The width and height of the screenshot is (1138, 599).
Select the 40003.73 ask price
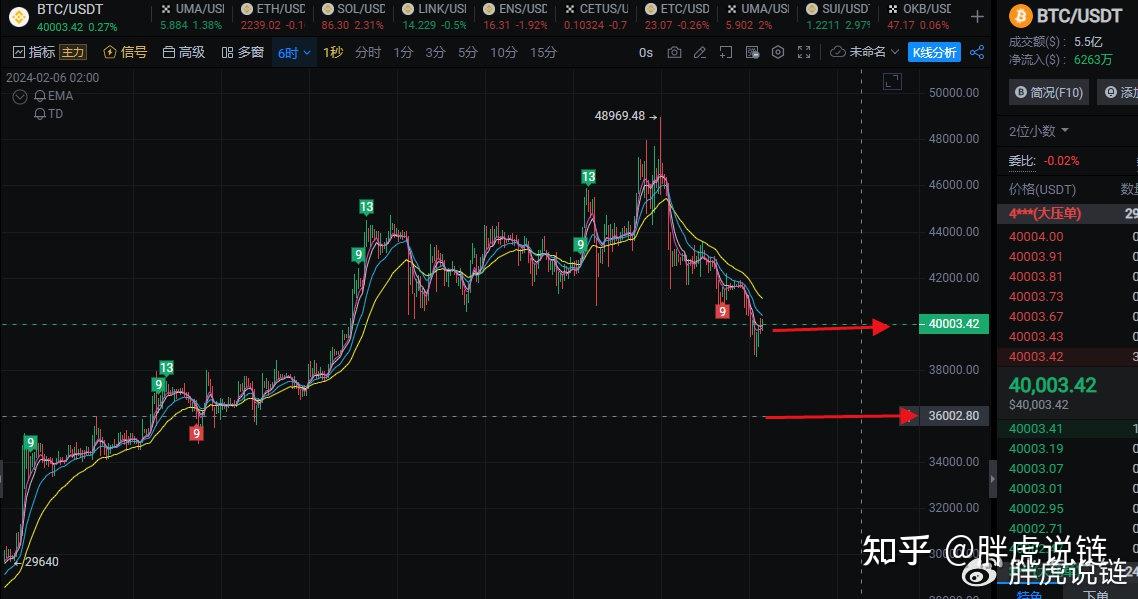click(1036, 296)
